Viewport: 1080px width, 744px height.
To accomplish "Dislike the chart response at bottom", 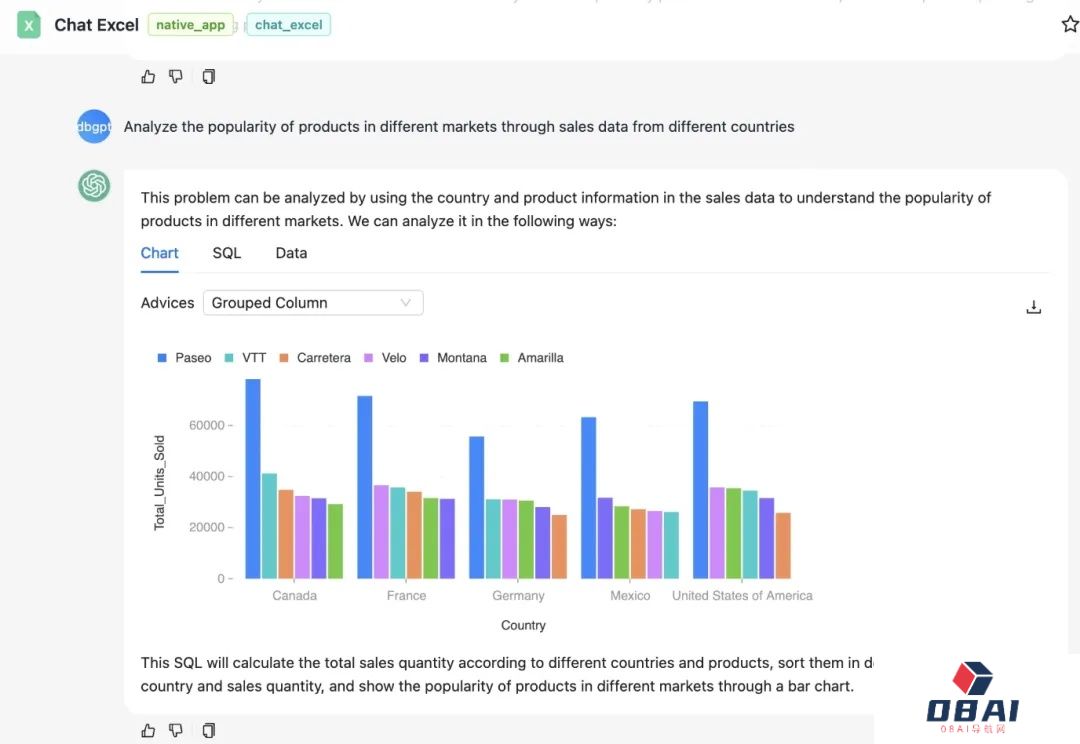I will (x=176, y=730).
